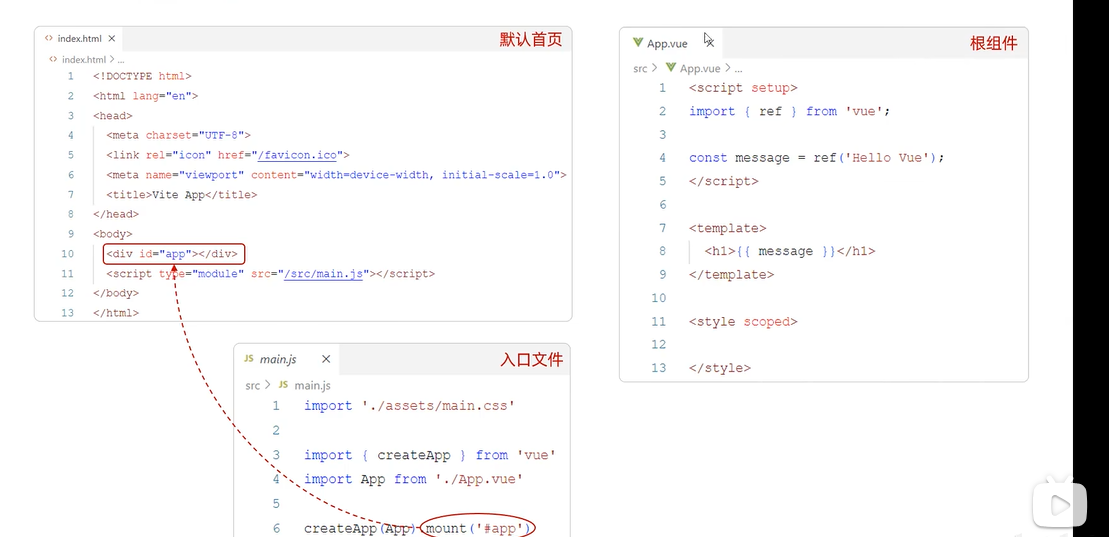Select the index.html tab
Image resolution: width=1109 pixels, height=537 pixels.
coord(79,38)
